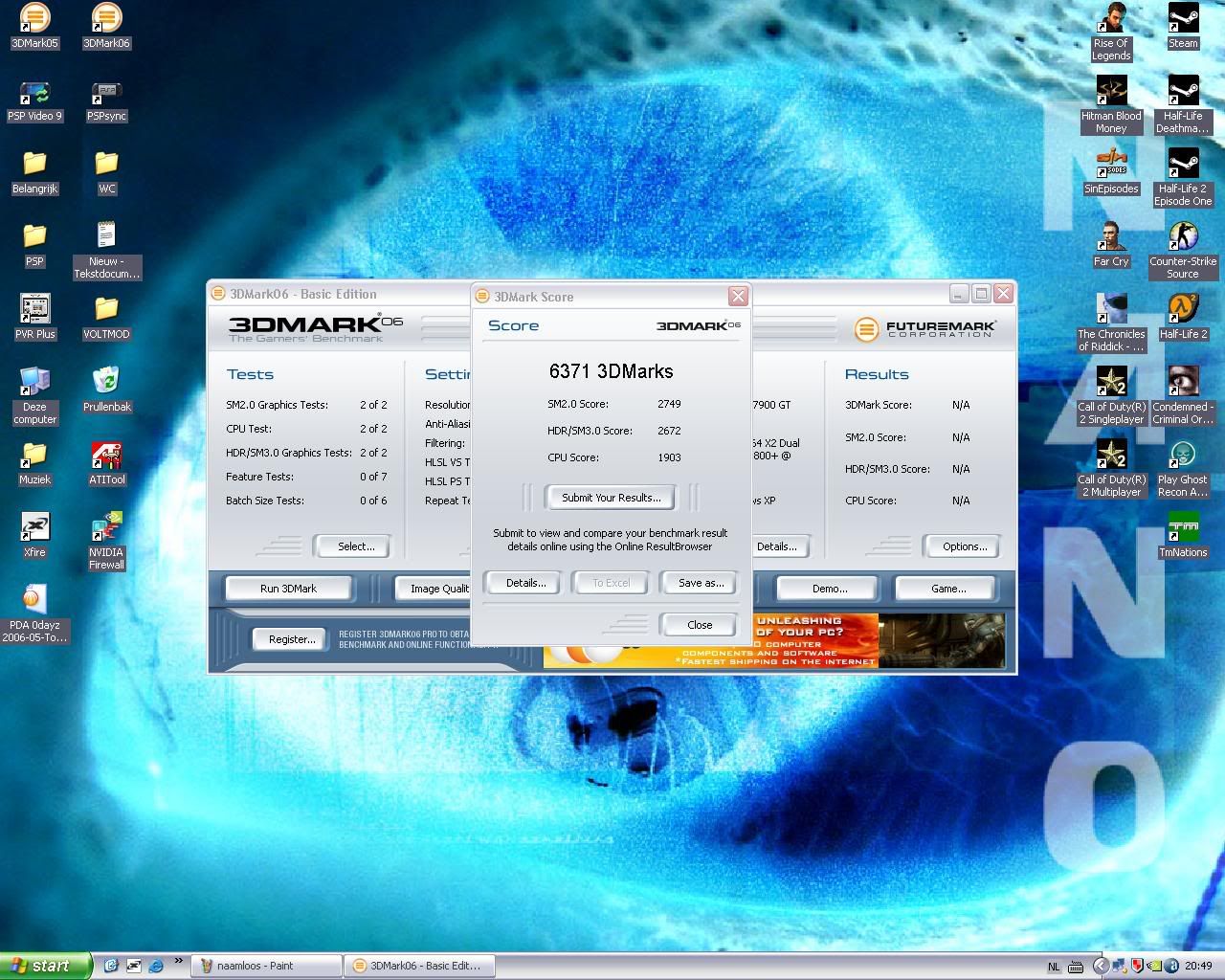The image size is (1225, 980).
Task: Launch the TmNations desktop shortcut
Action: (x=1183, y=536)
